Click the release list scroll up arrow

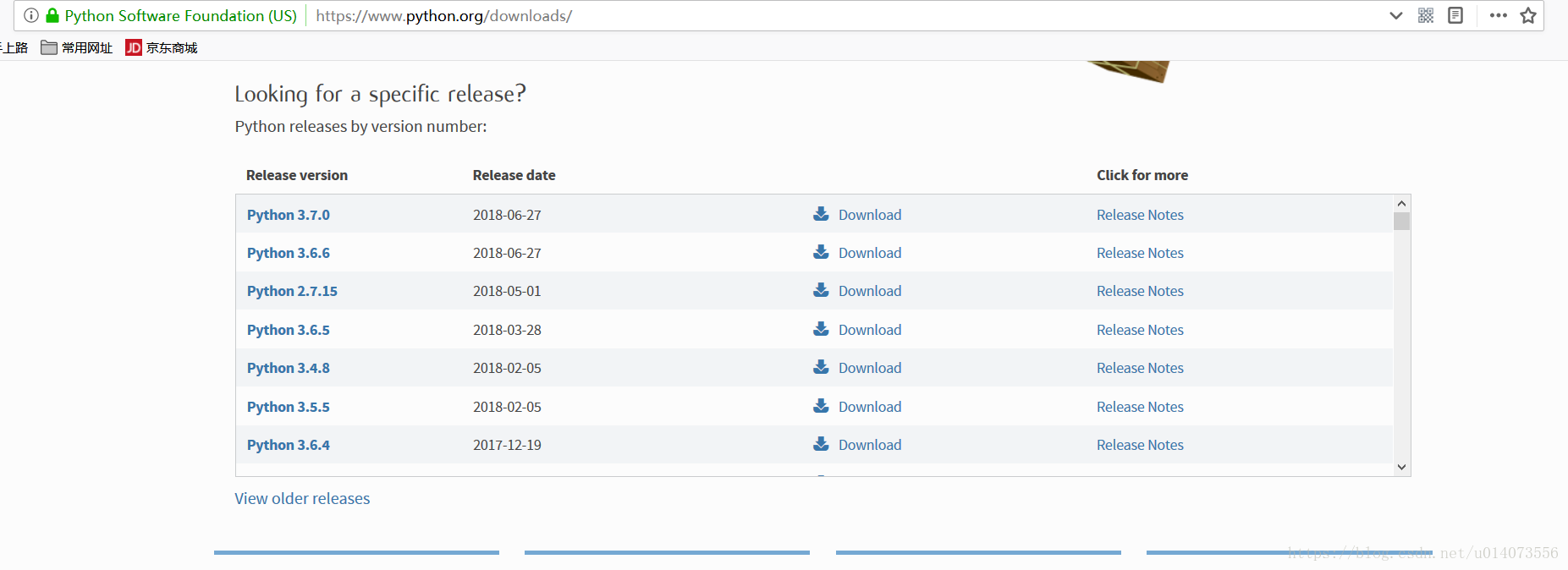(1401, 203)
